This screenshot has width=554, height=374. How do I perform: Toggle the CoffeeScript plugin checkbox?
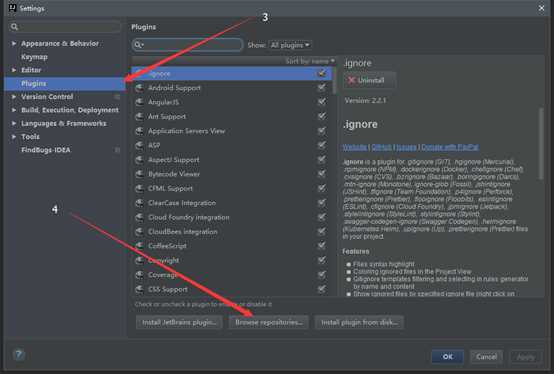(x=322, y=245)
